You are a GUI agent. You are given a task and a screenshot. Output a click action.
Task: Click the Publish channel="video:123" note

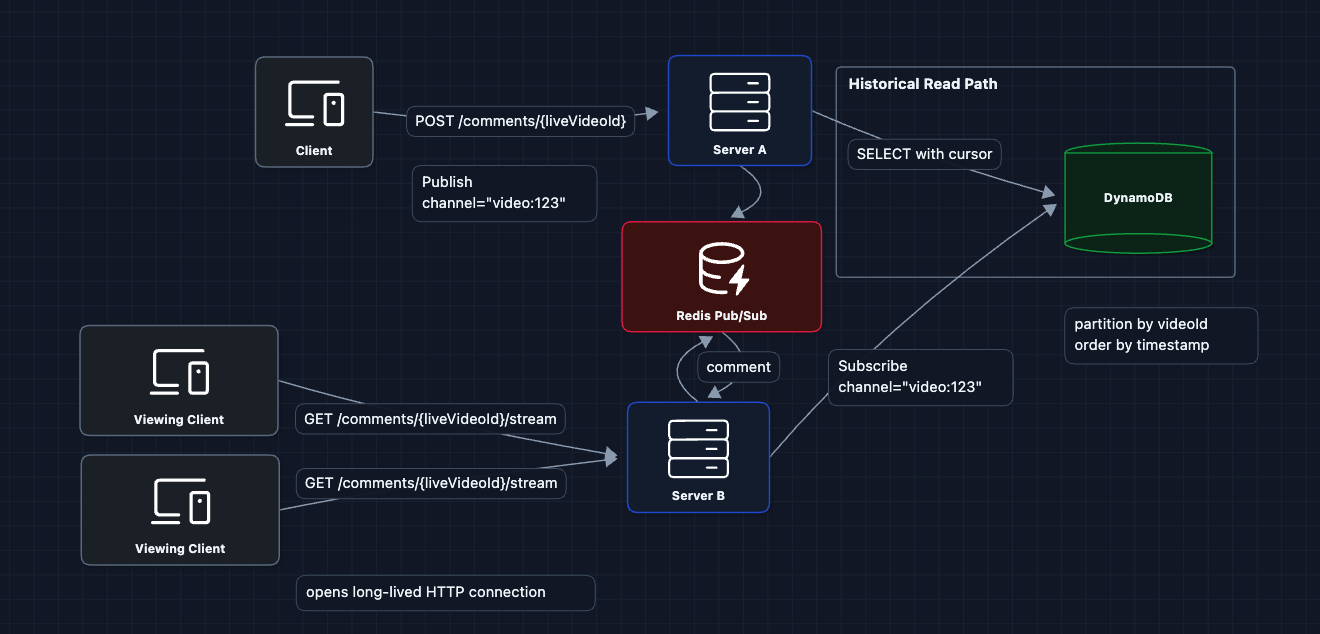pos(504,193)
